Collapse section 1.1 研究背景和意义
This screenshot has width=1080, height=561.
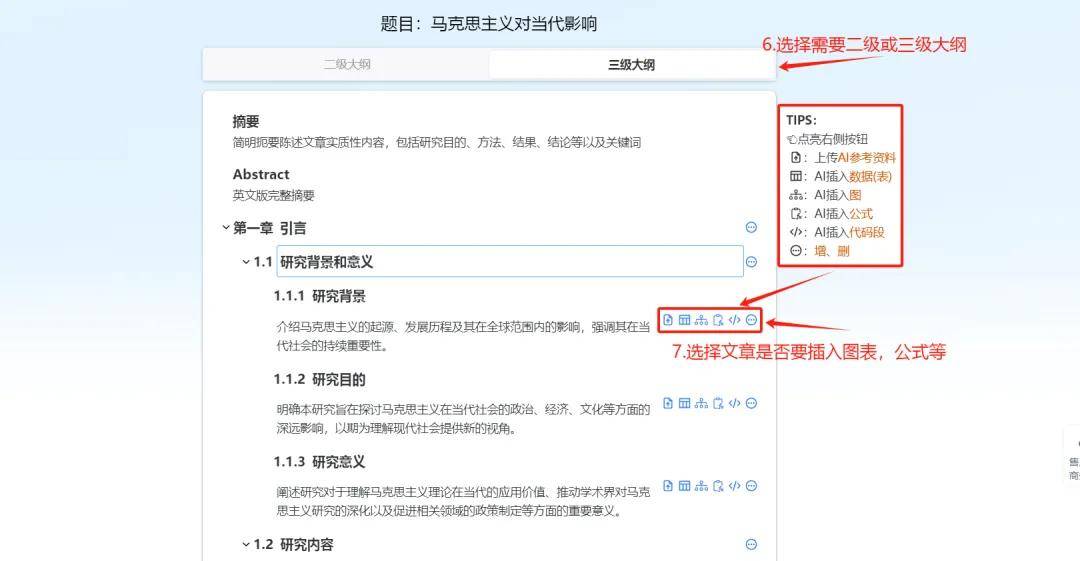coord(246,262)
